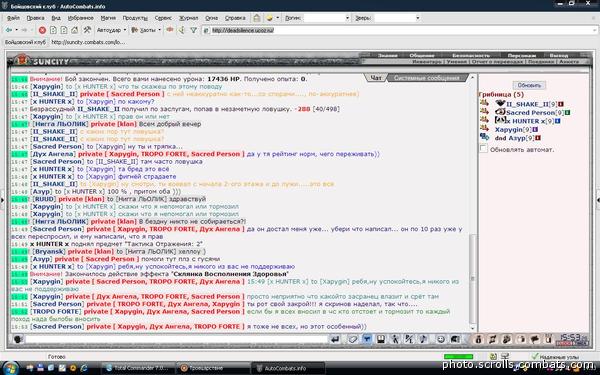Expand the Автоудар dropdown
Viewport: 600px width, 375px height.
[x=111, y=30]
